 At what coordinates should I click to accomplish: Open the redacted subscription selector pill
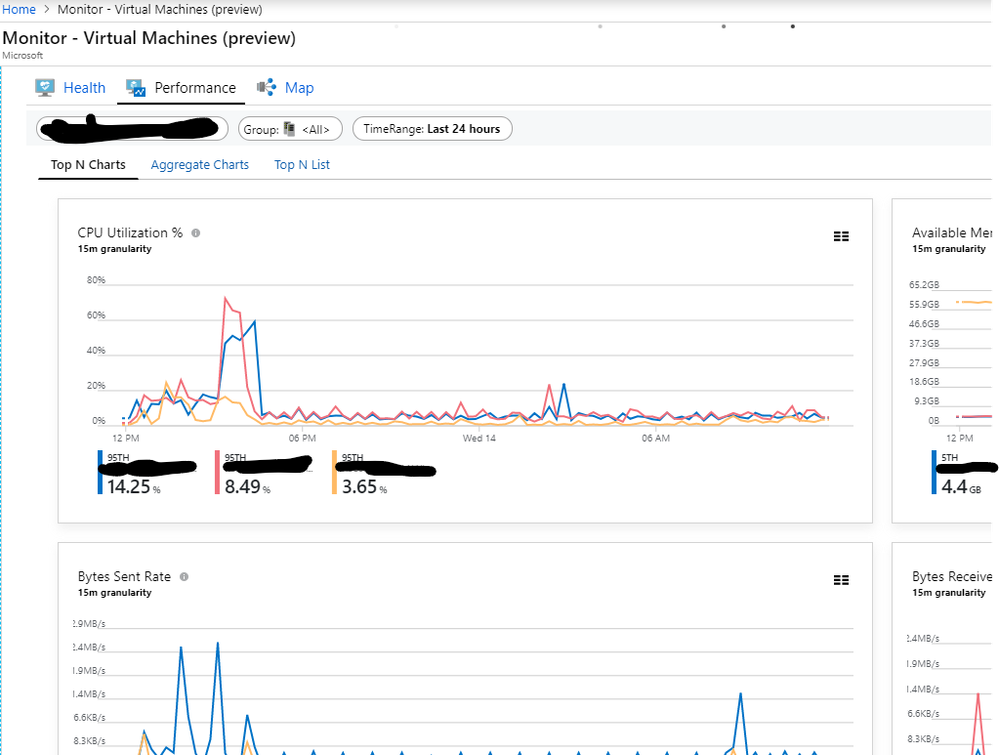click(132, 129)
